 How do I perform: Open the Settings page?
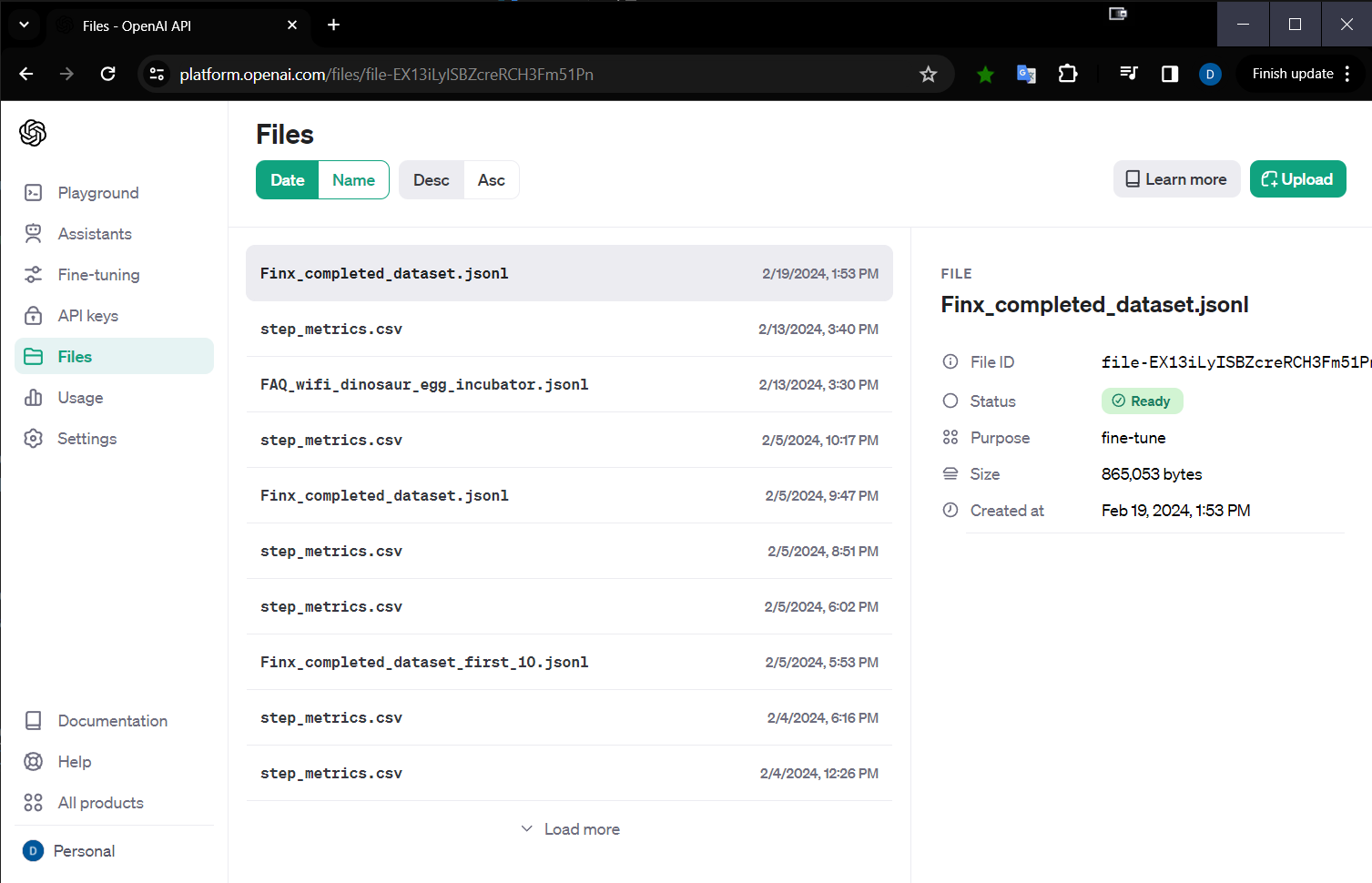click(86, 438)
